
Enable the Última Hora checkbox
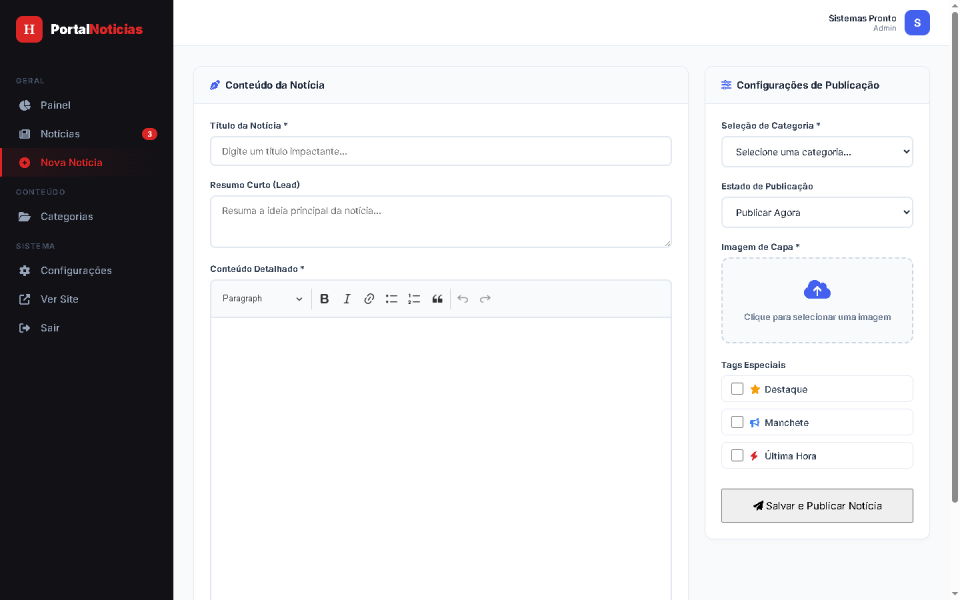coord(737,456)
